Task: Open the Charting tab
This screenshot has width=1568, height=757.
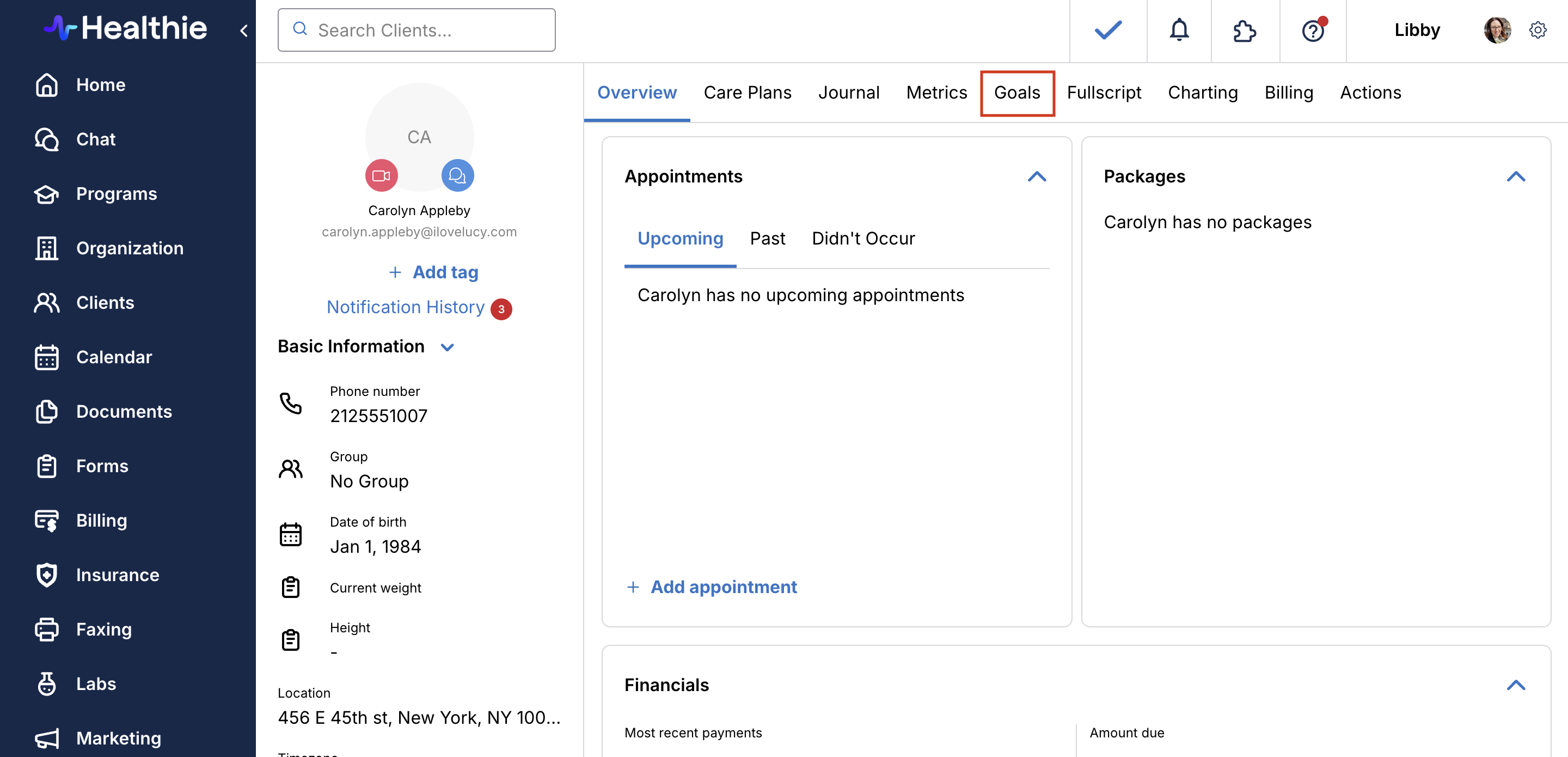Action: click(1202, 93)
